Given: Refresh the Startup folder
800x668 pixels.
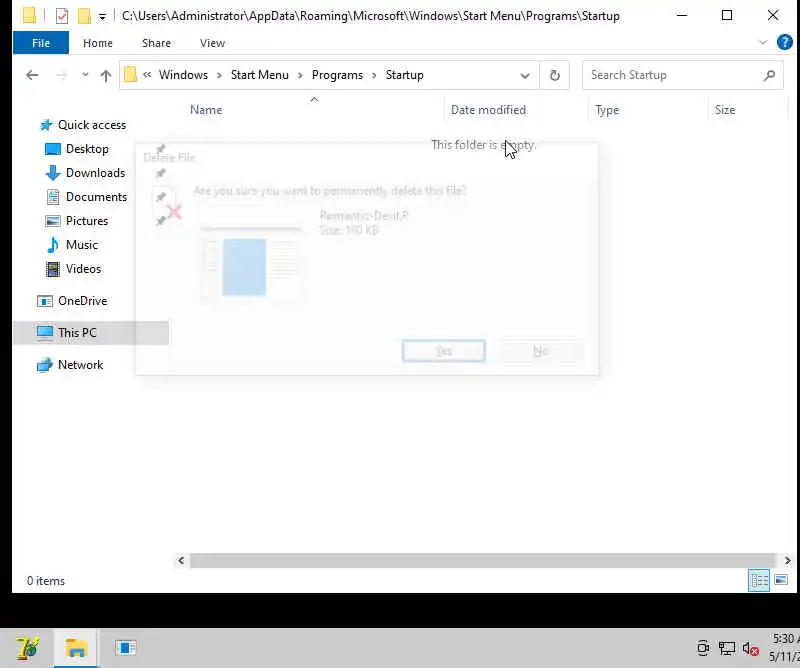Looking at the screenshot, I should [555, 76].
